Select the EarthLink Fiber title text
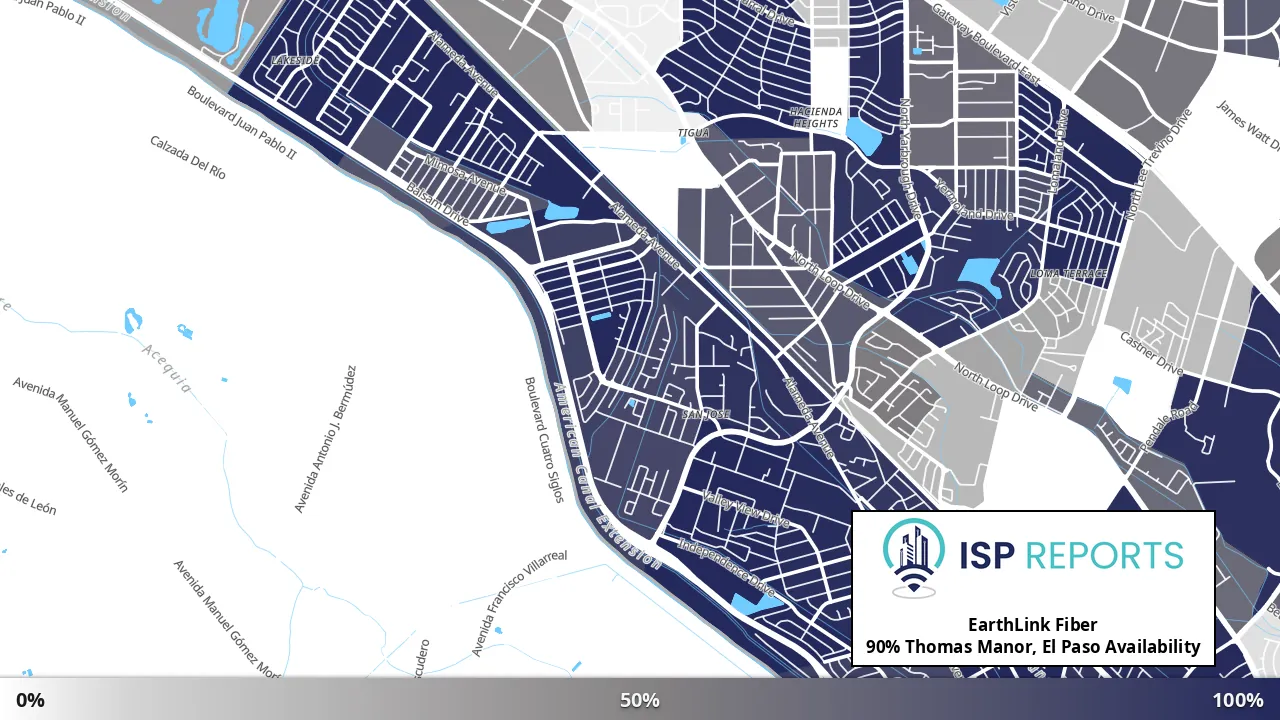1280x720 pixels. tap(1032, 625)
